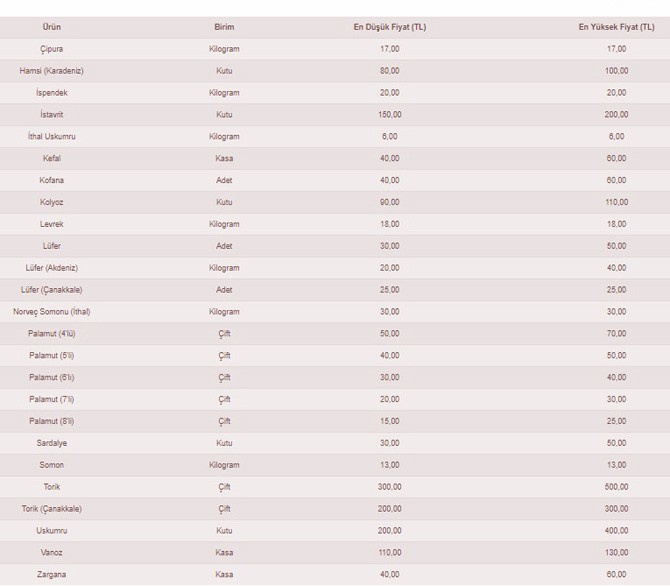Image resolution: width=670 pixels, height=586 pixels.
Task: Click the Palamut (4'lü) product name
Action: click(52, 334)
